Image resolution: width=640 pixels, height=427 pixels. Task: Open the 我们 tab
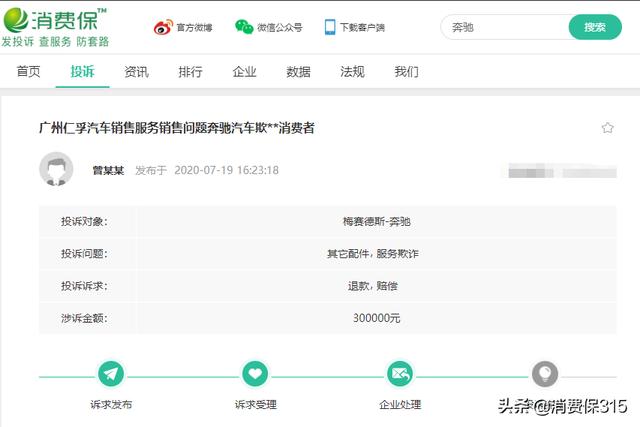(x=407, y=71)
